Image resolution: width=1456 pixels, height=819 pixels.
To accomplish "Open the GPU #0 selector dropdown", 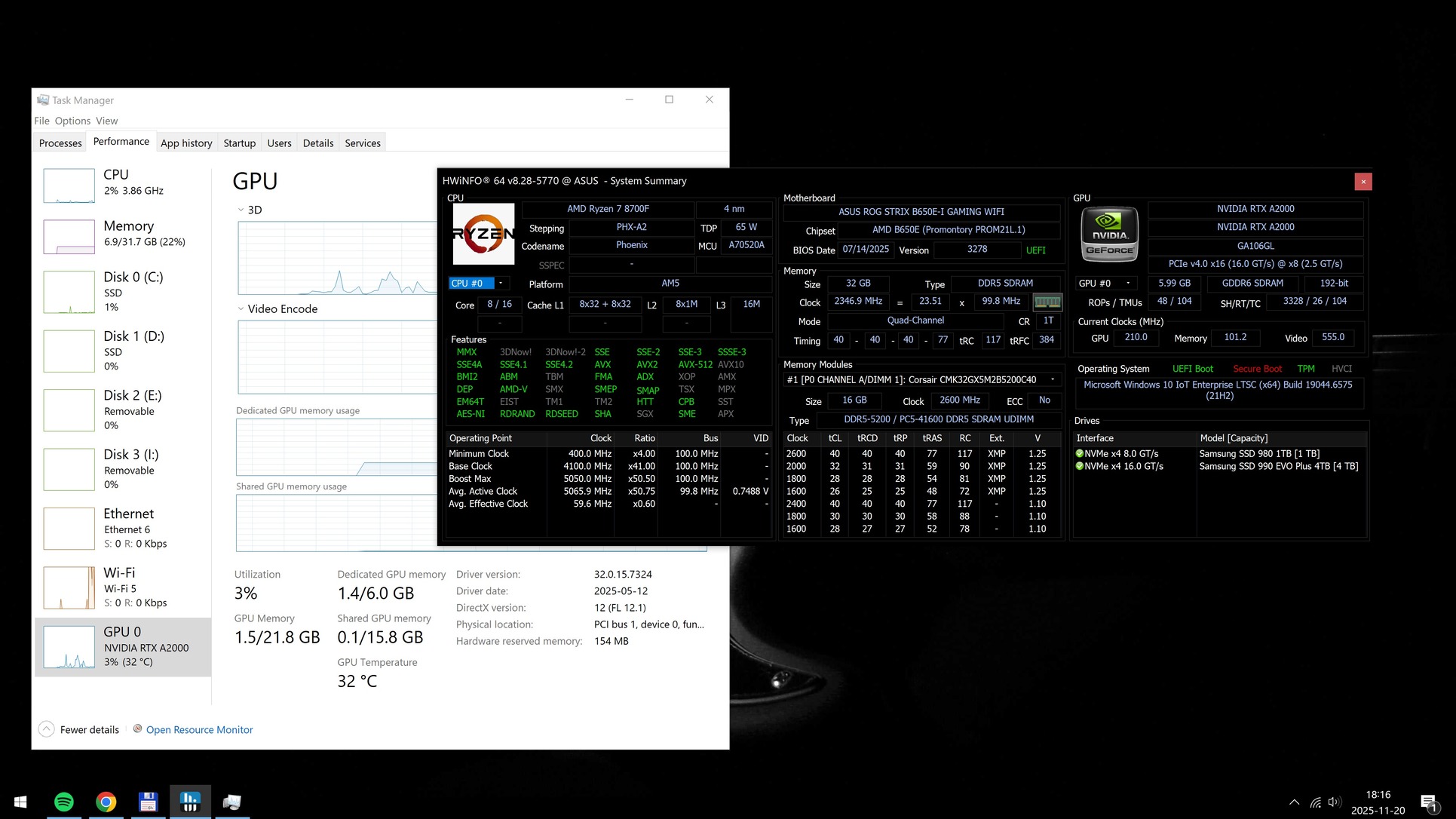I will (1128, 284).
